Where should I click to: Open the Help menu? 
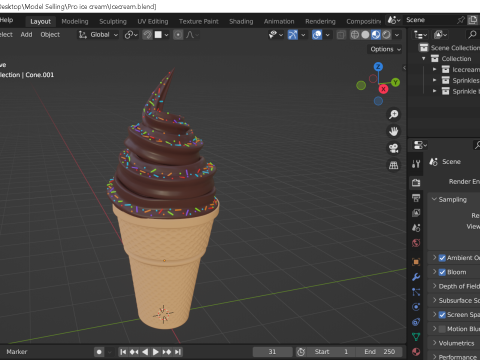click(x=6, y=20)
